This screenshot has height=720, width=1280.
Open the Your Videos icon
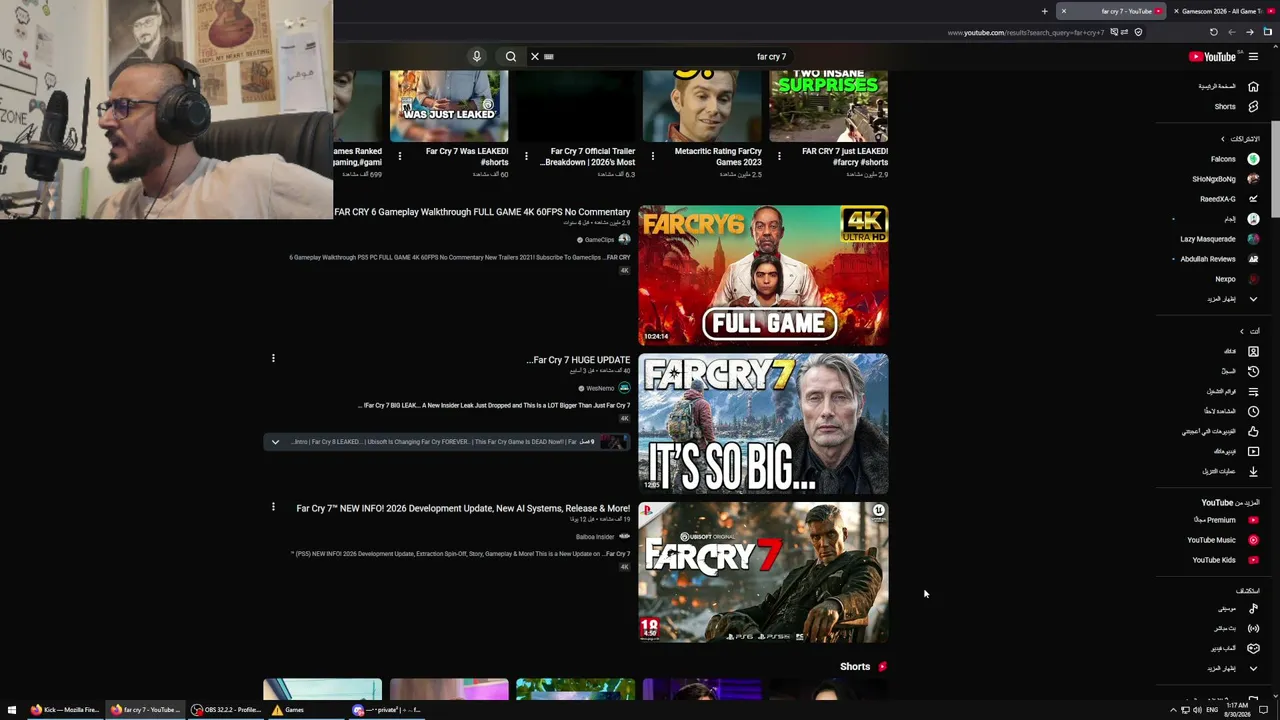pyautogui.click(x=1253, y=451)
